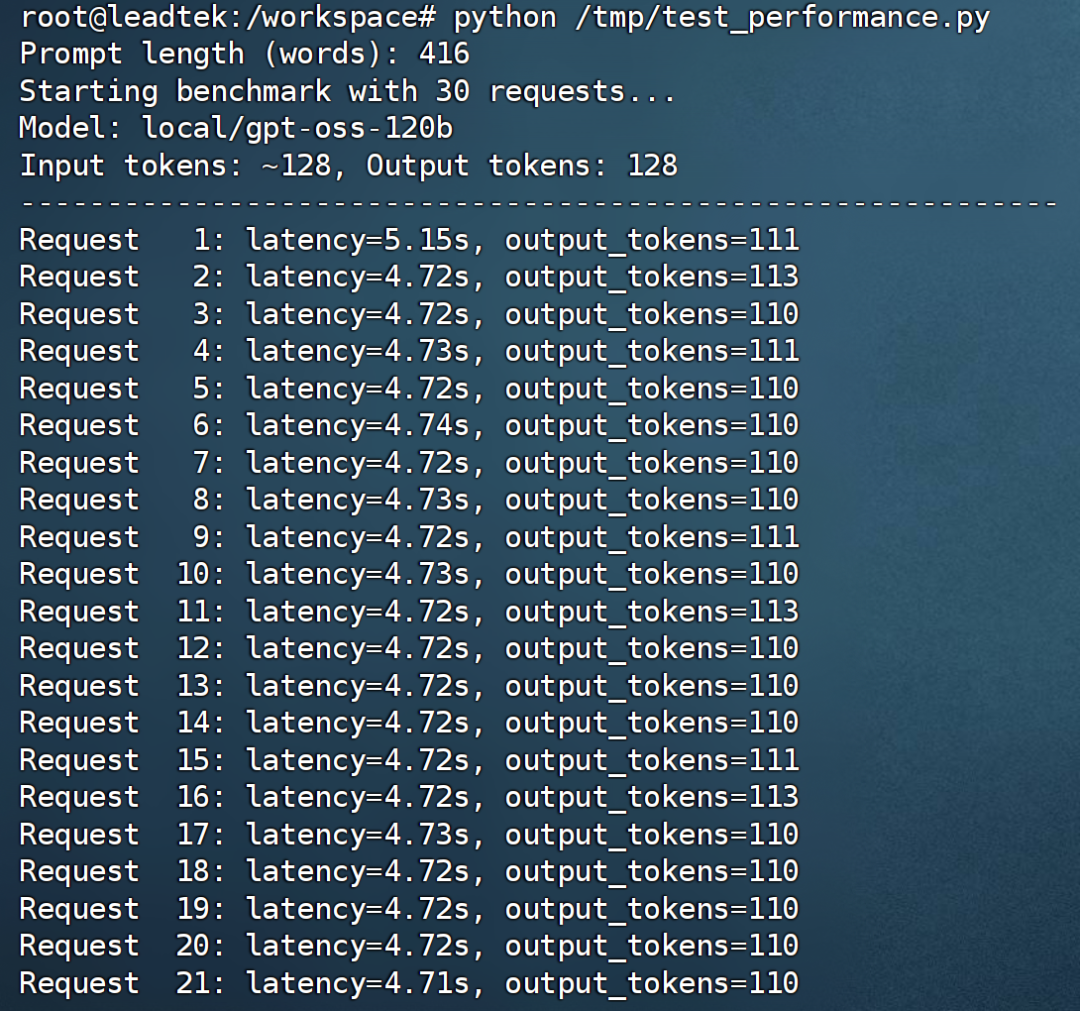Click Request 11 output_tokens=113 value
Image resolution: width=1080 pixels, height=1011 pixels.
[652, 611]
